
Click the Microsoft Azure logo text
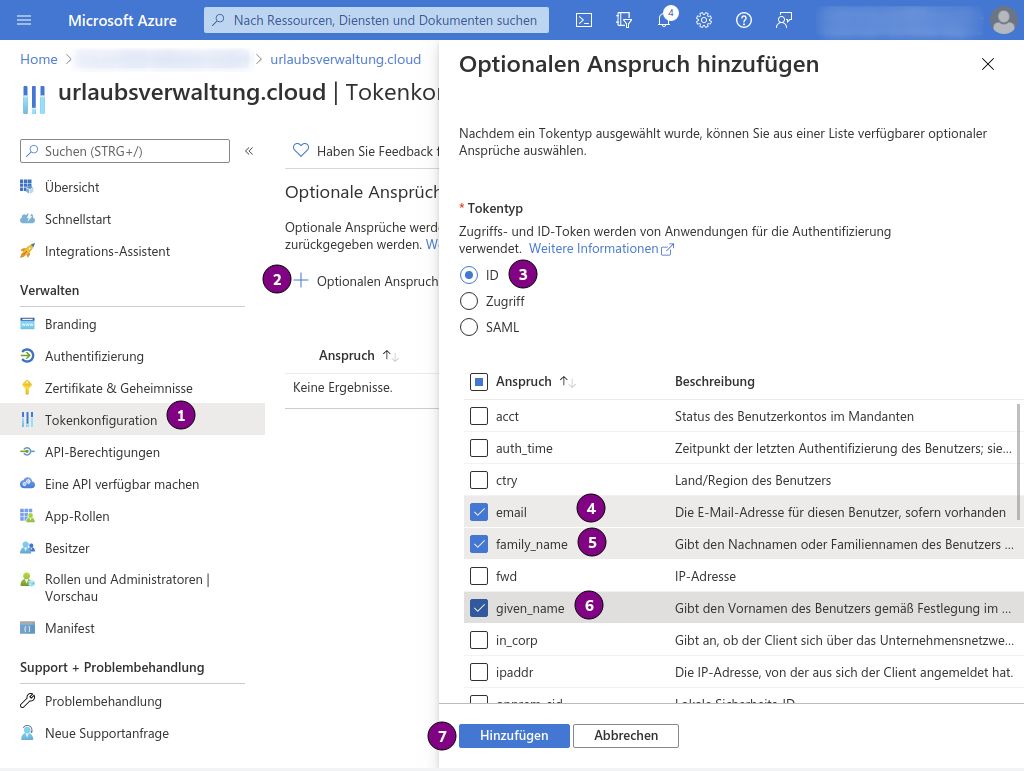coord(122,20)
